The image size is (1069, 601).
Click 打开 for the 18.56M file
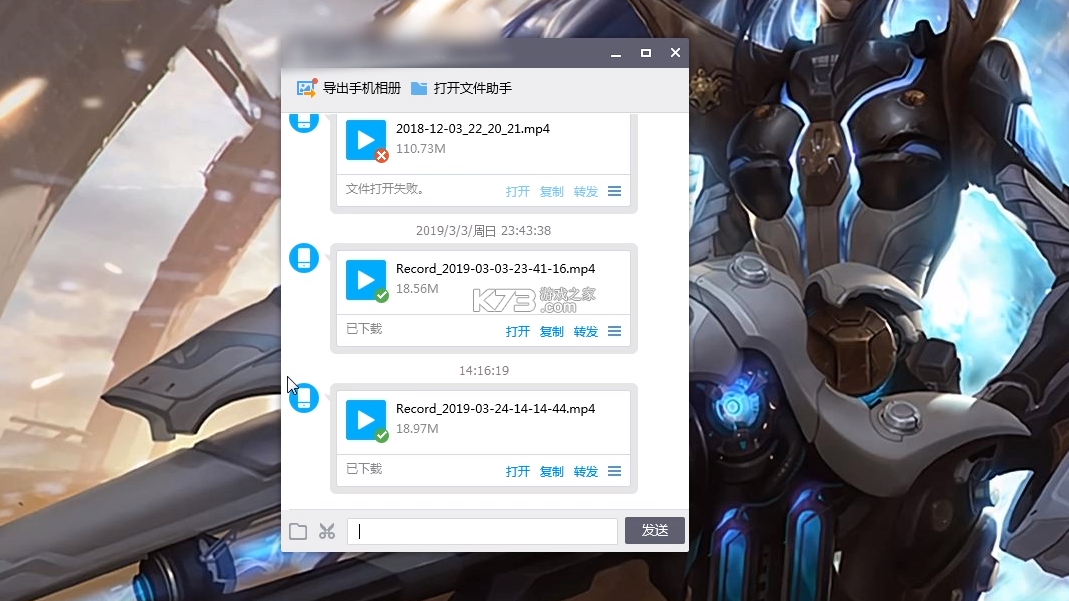(x=517, y=331)
